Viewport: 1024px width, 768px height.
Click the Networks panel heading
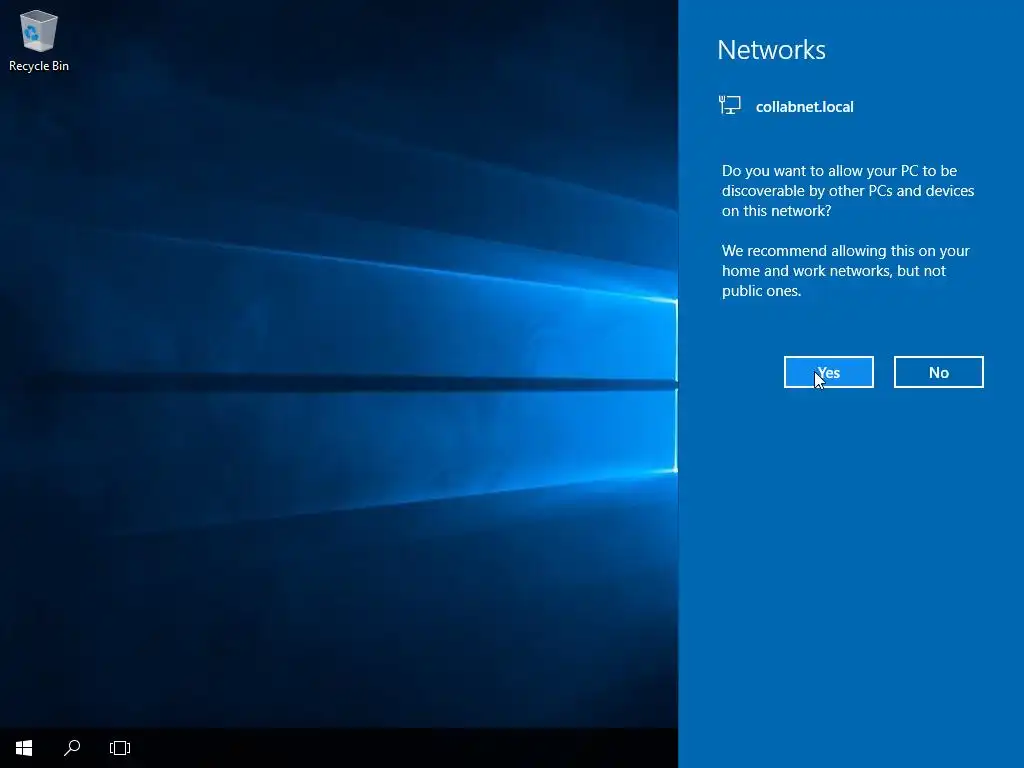point(771,50)
